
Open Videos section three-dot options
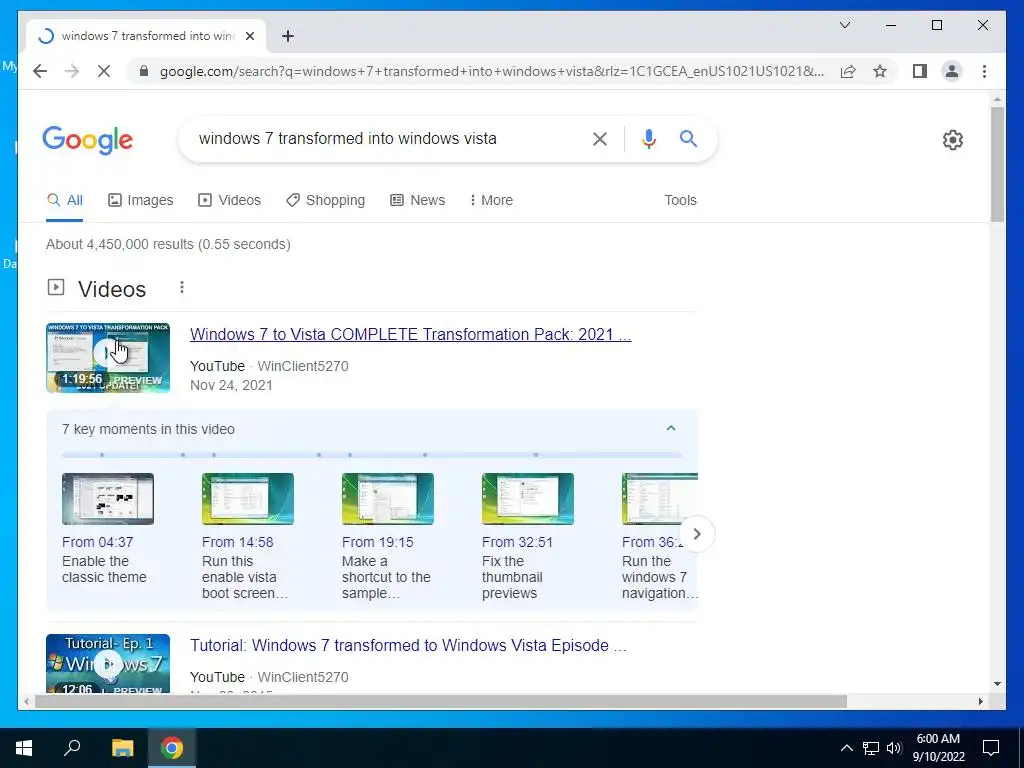tap(182, 287)
